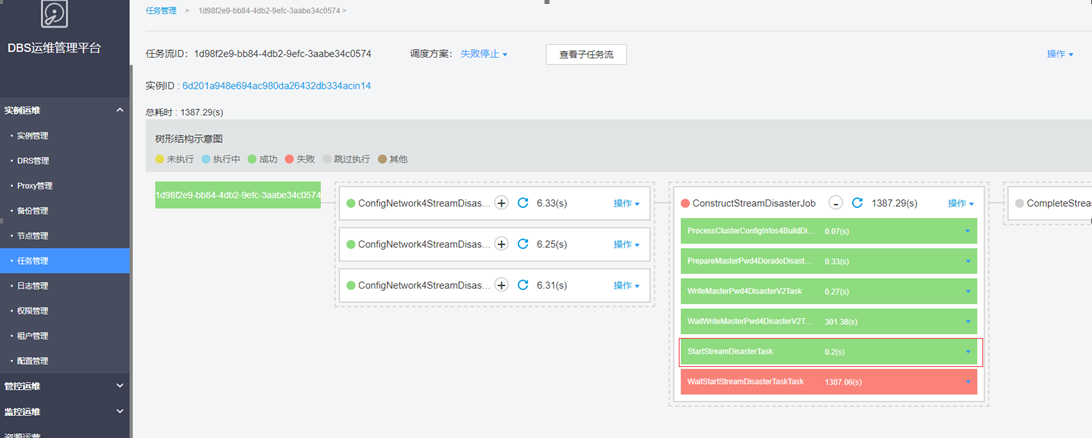Open dropdown arrow on WaitStartStreamDisasterTaskTask
Screen dimensions: 1092x438
click(x=968, y=382)
